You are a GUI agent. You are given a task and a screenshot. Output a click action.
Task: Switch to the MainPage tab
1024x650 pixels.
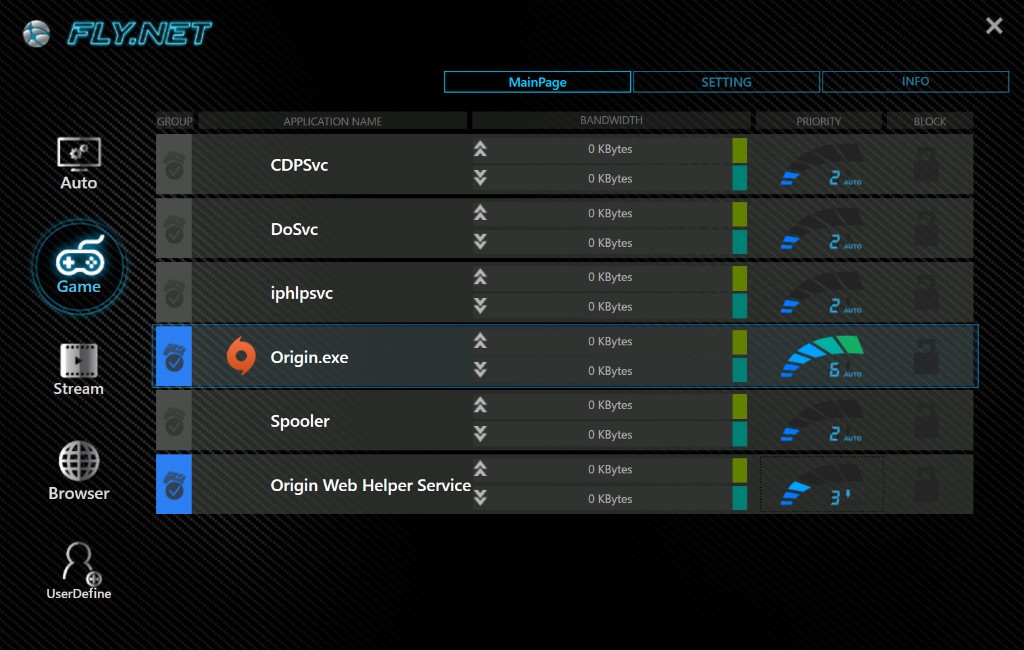click(x=537, y=82)
